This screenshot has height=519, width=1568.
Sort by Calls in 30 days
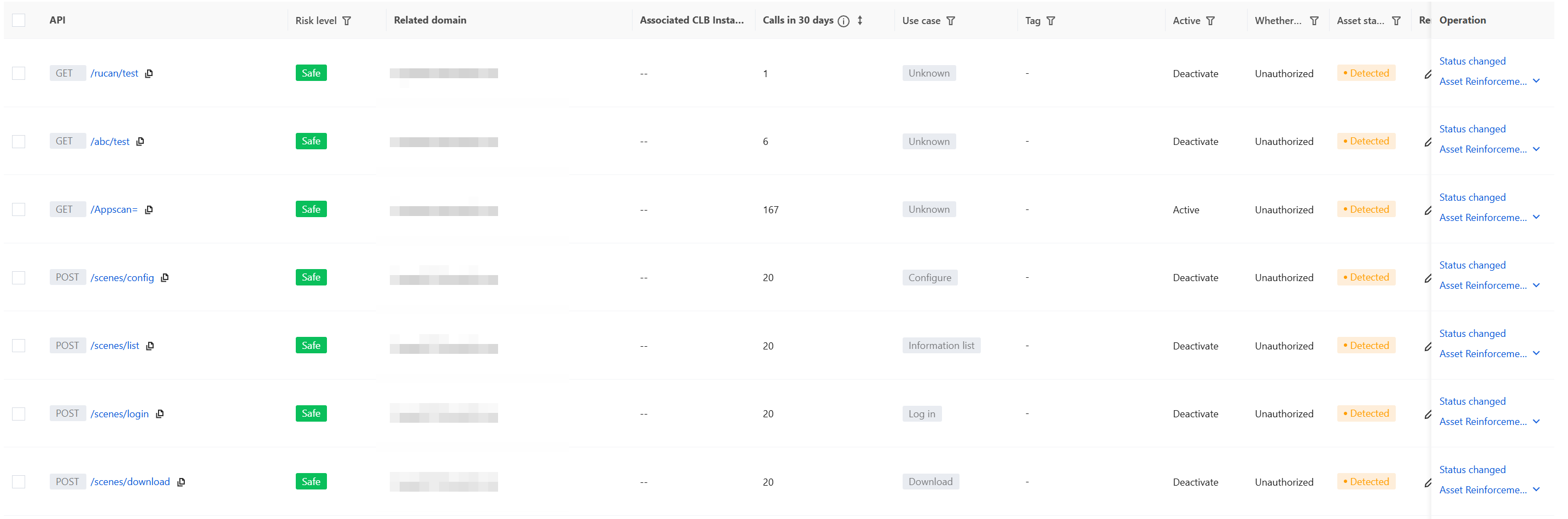click(860, 21)
